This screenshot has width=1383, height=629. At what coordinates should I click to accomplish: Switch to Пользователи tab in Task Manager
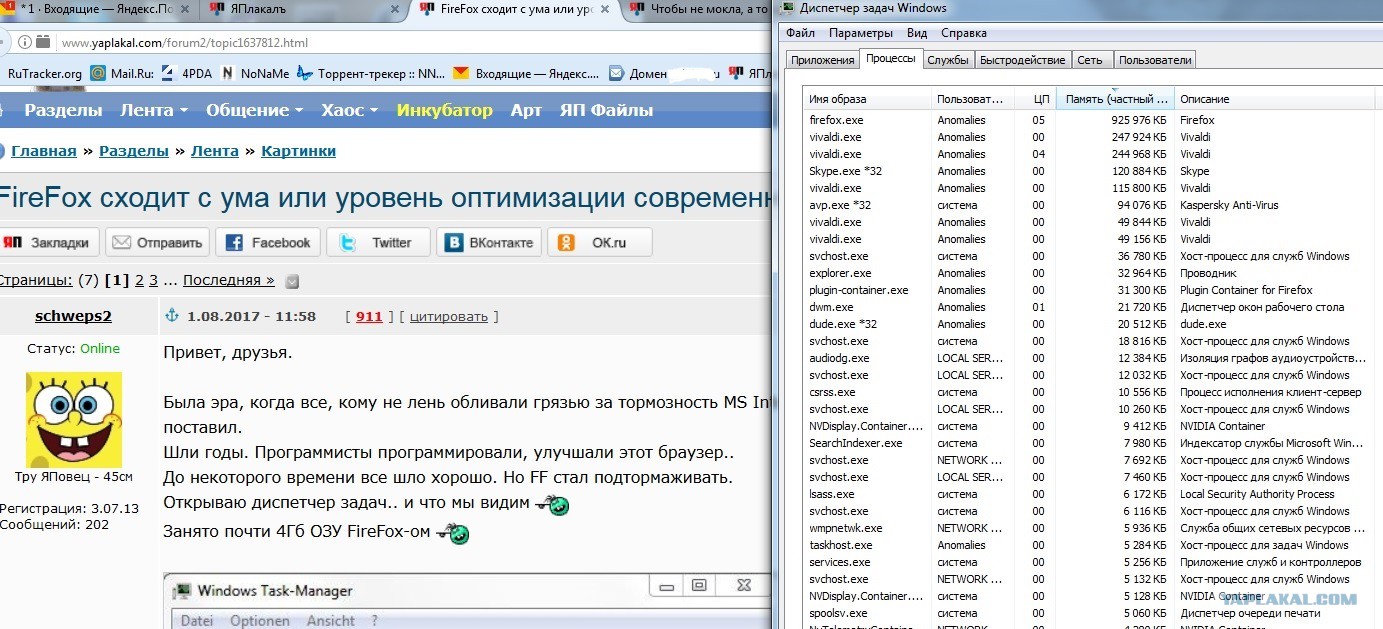[x=1155, y=60]
